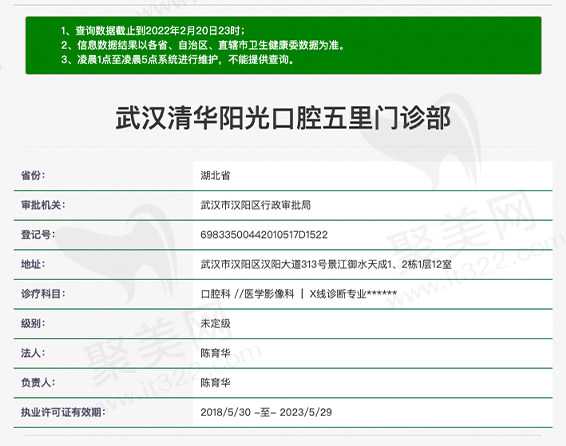Select the validity period 2018/5/30 -至- 2023/5/29
The image size is (566, 446).
tap(266, 412)
